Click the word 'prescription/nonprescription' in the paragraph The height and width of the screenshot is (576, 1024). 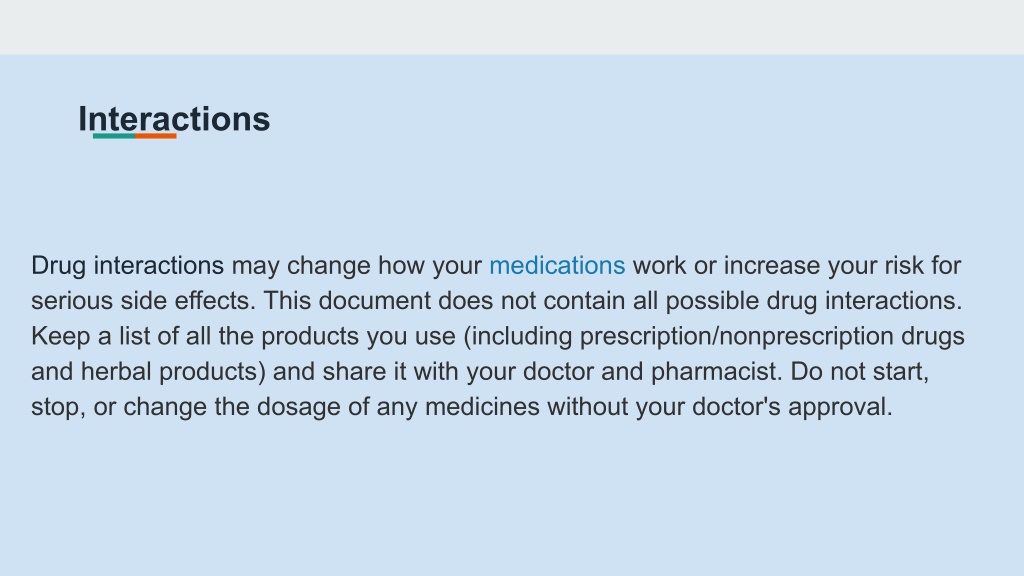click(737, 336)
